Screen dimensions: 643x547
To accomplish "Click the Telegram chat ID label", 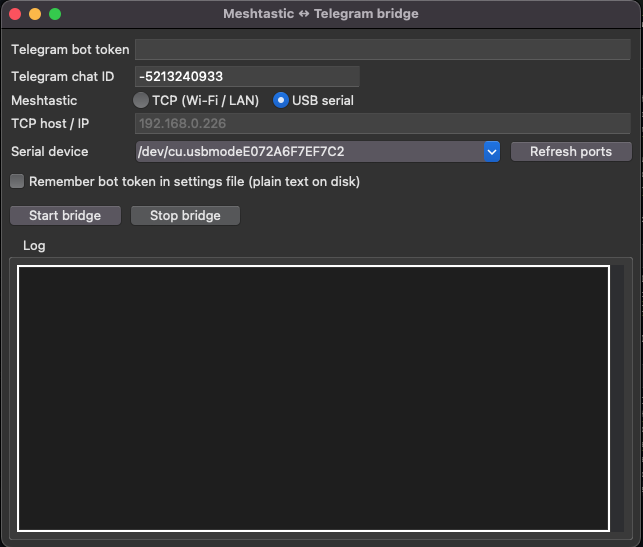I will [63, 77].
